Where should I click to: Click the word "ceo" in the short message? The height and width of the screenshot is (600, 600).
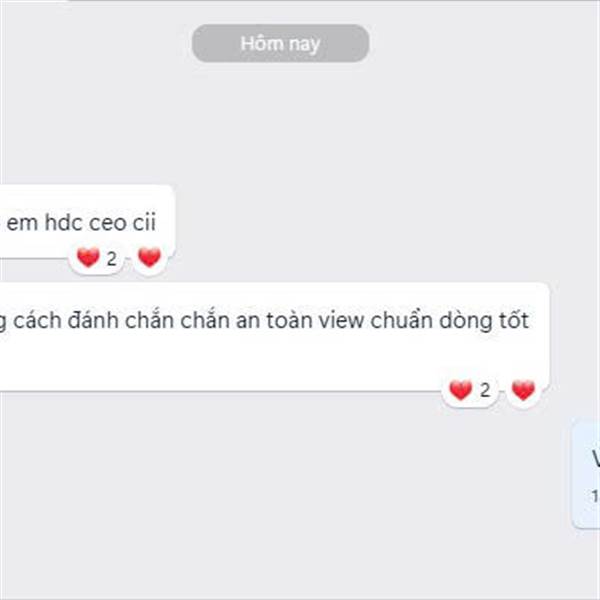tap(108, 222)
